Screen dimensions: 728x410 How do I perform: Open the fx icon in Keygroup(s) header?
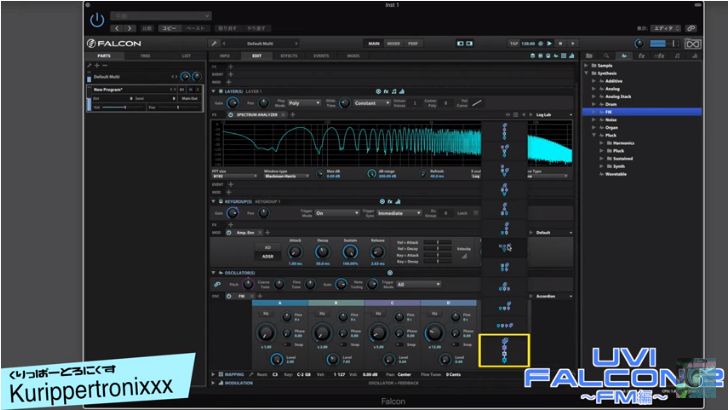click(390, 202)
